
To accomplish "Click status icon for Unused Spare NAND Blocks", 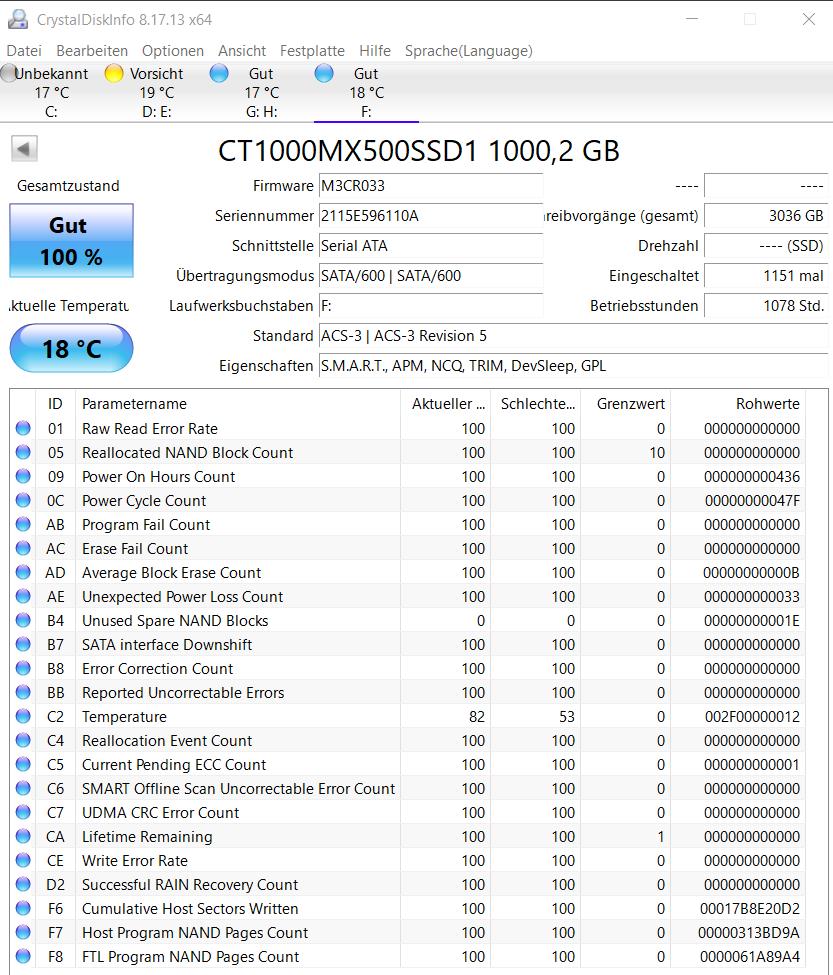I will (23, 620).
